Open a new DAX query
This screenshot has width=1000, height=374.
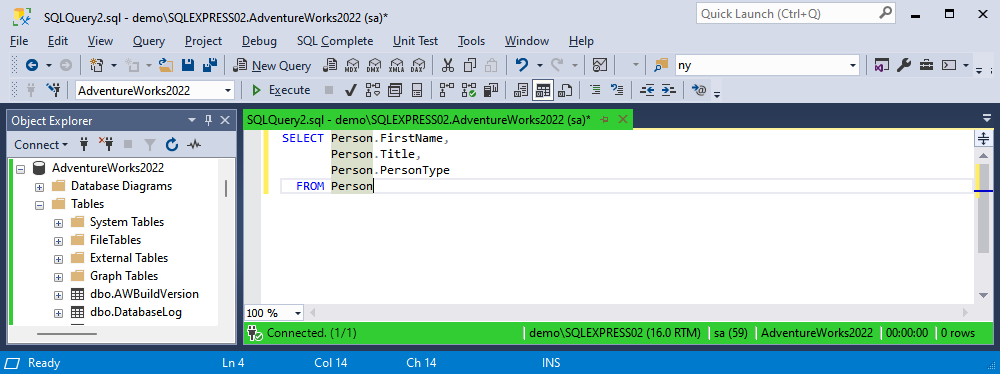(418, 65)
